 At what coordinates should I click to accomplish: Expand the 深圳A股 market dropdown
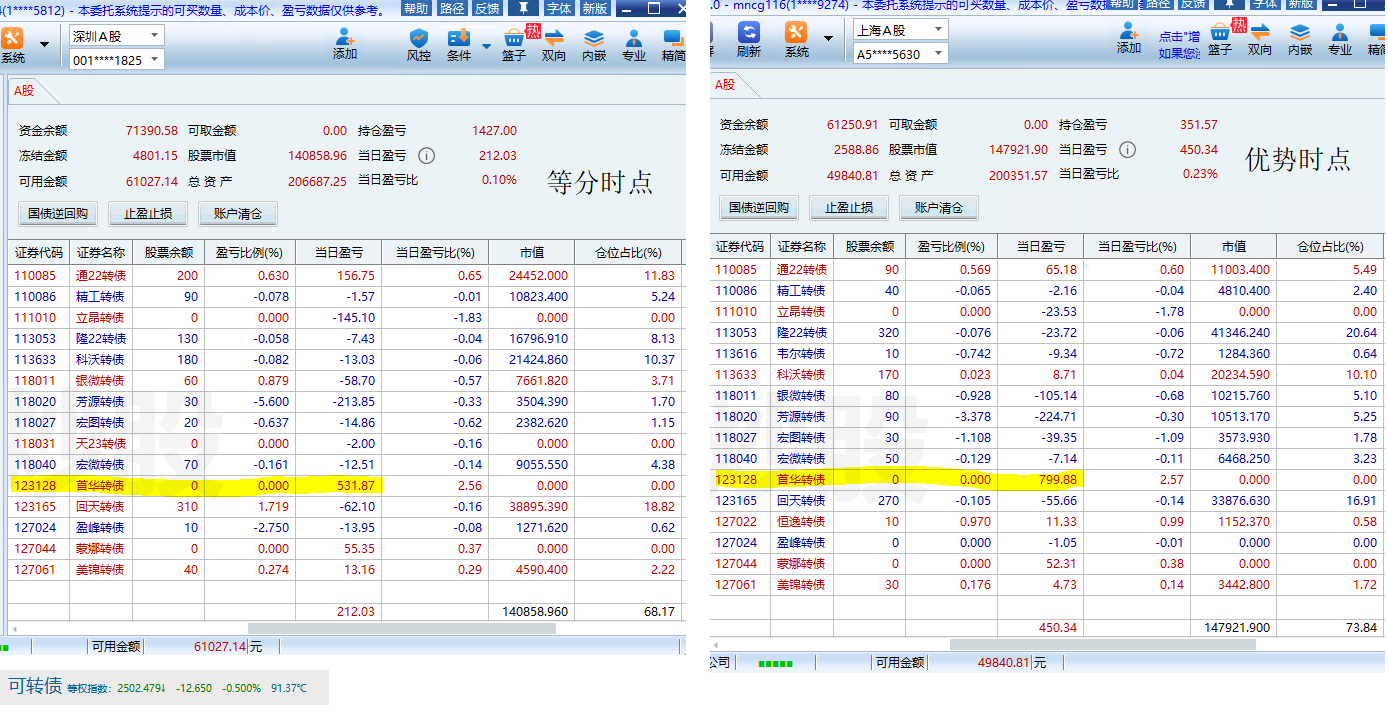coord(154,35)
